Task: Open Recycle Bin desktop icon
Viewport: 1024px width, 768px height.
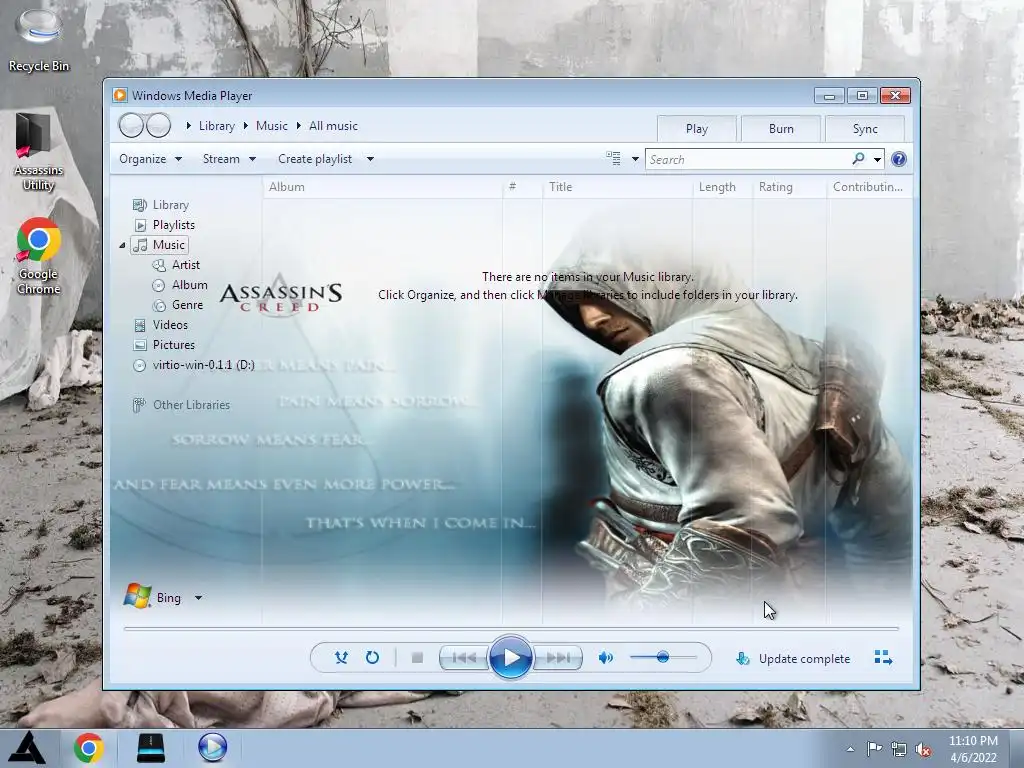Action: tap(39, 39)
